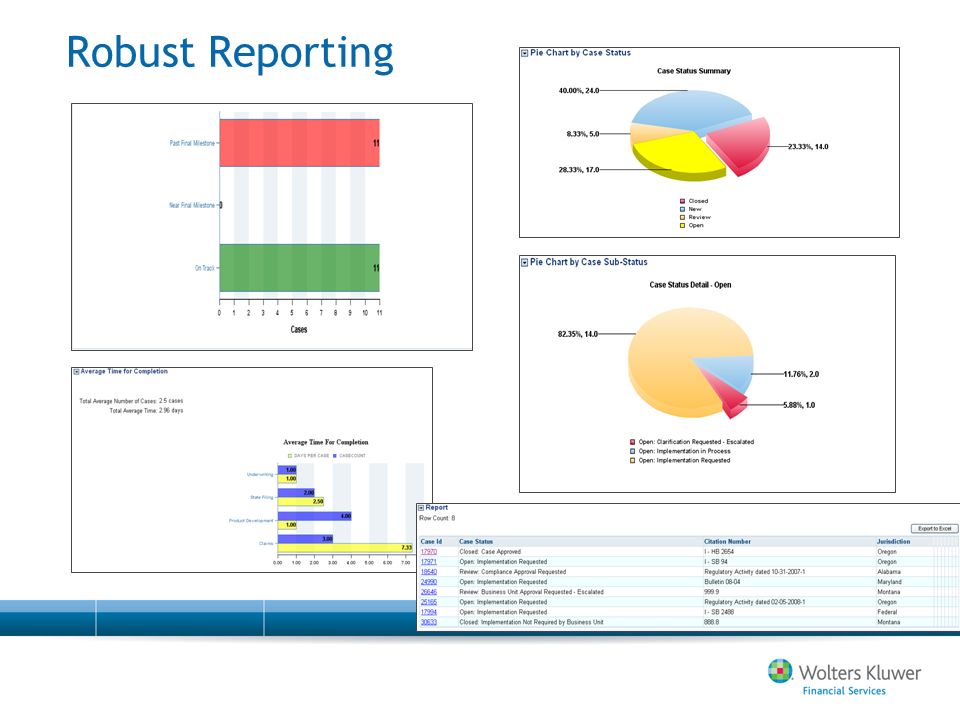
Task: Click the Open legend swatch in Case Status
Action: 682,225
